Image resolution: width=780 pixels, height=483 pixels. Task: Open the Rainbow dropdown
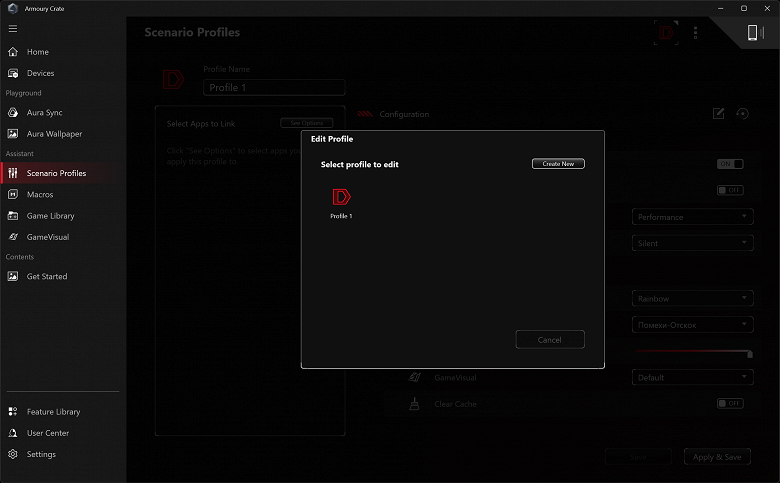coord(692,298)
